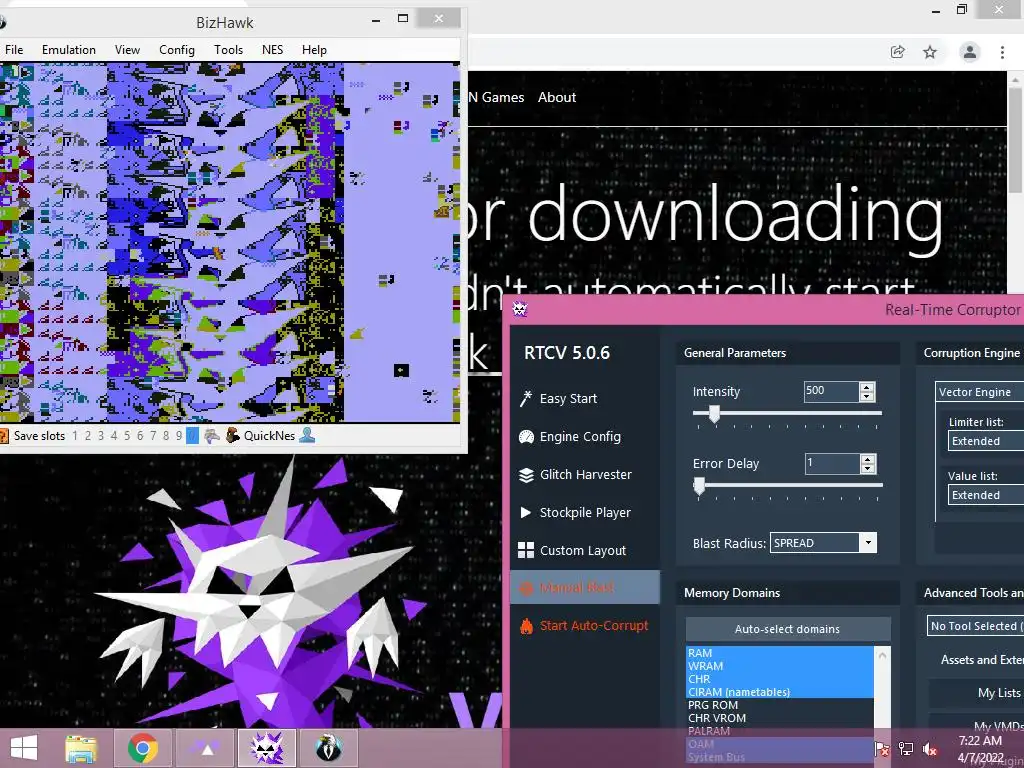Open Custom Layout grid icon
The image size is (1024, 768).
pyautogui.click(x=526, y=551)
